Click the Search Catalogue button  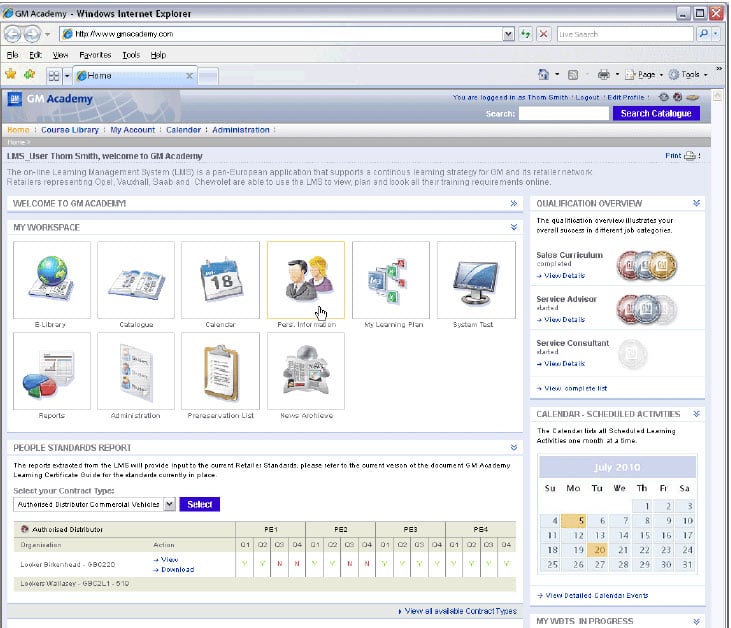pyautogui.click(x=656, y=113)
